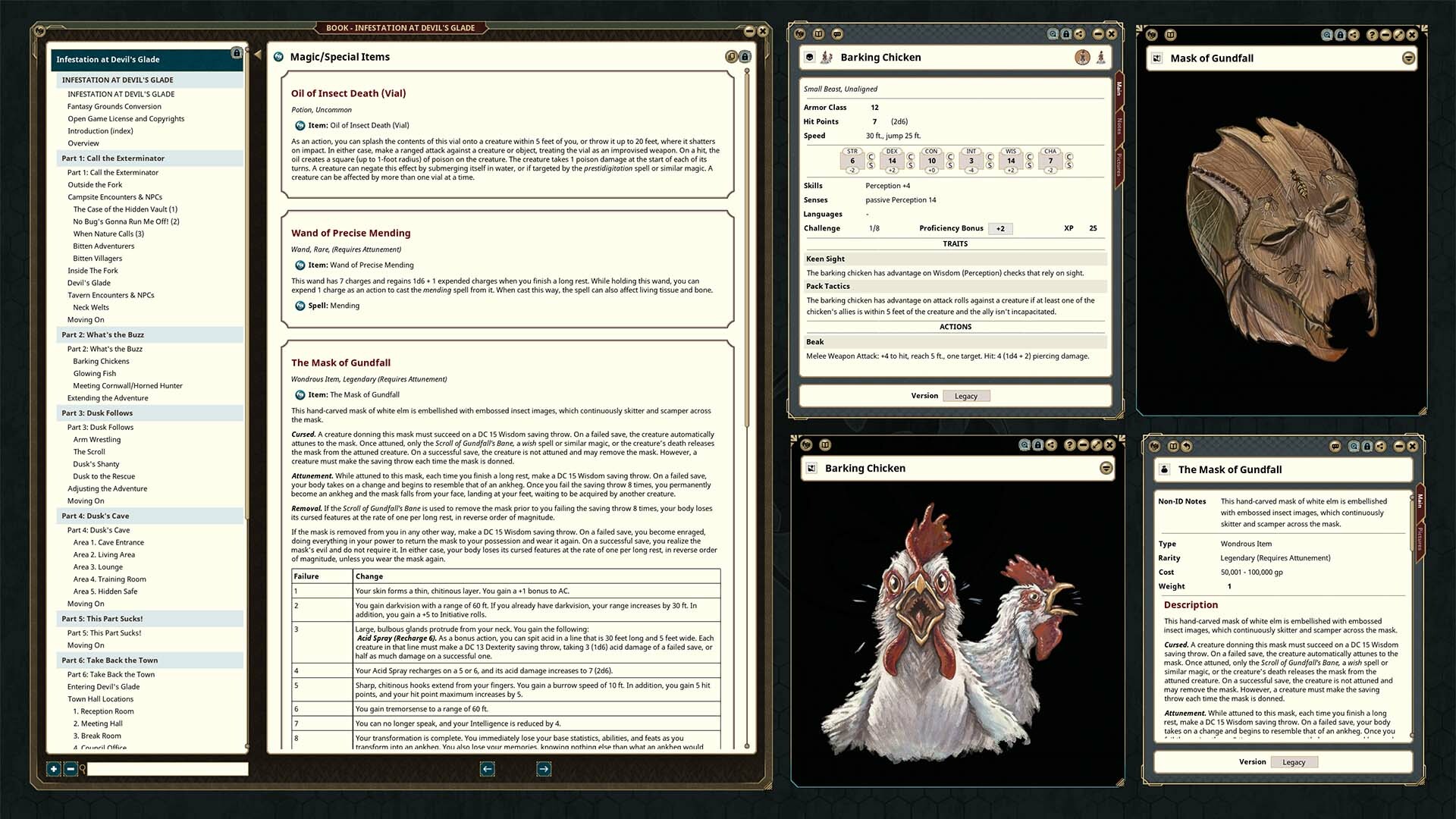This screenshot has width=1456, height=819.
Task: Revert changes with the undo arrow on The Mask of Gundfall item
Action: 1187,446
